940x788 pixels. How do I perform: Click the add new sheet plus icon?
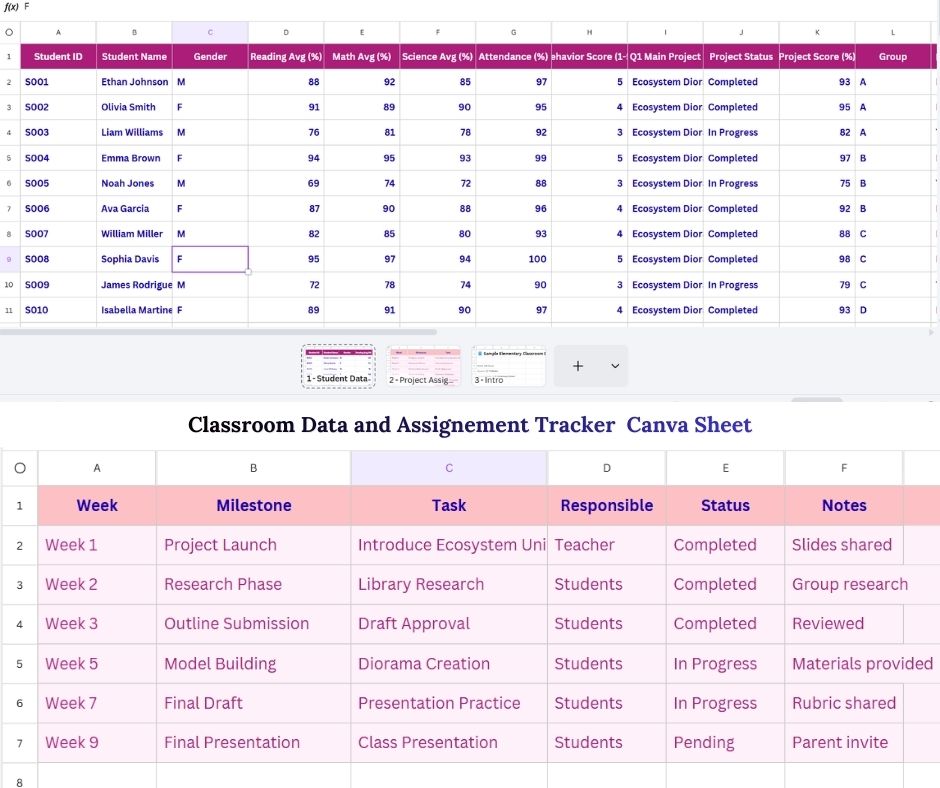577,366
